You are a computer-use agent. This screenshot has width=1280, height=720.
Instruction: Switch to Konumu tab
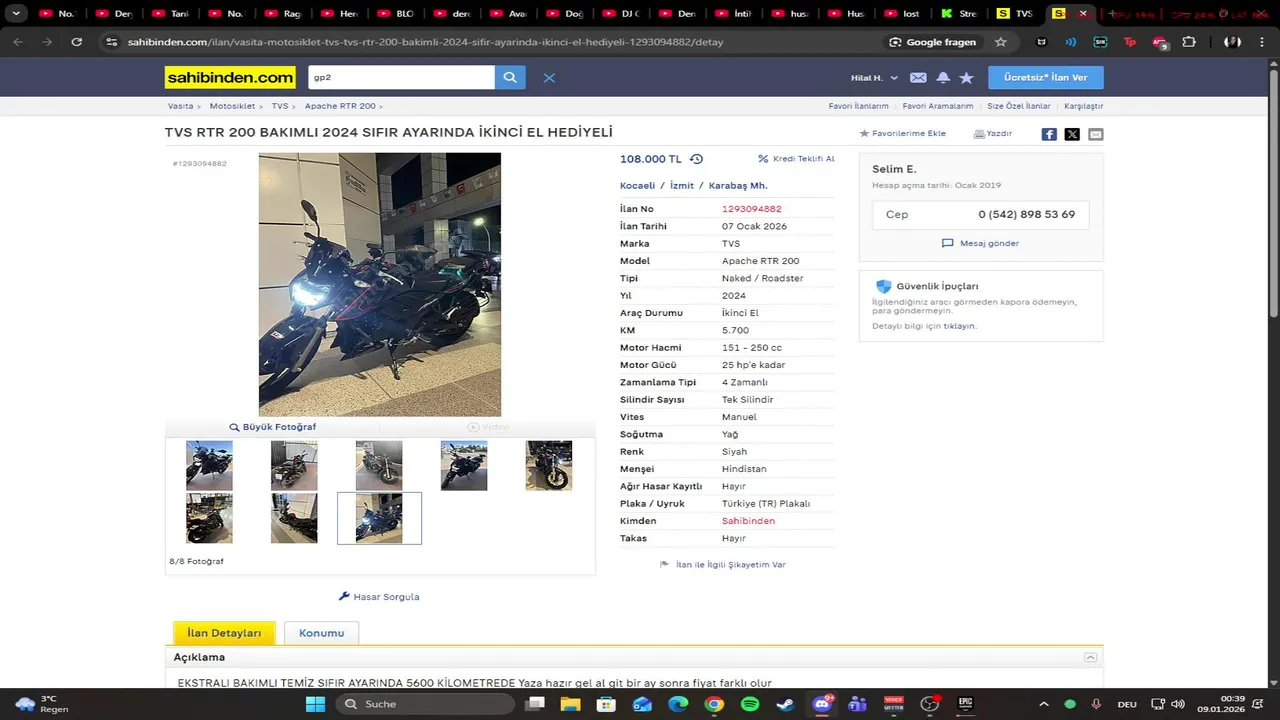pyautogui.click(x=321, y=633)
